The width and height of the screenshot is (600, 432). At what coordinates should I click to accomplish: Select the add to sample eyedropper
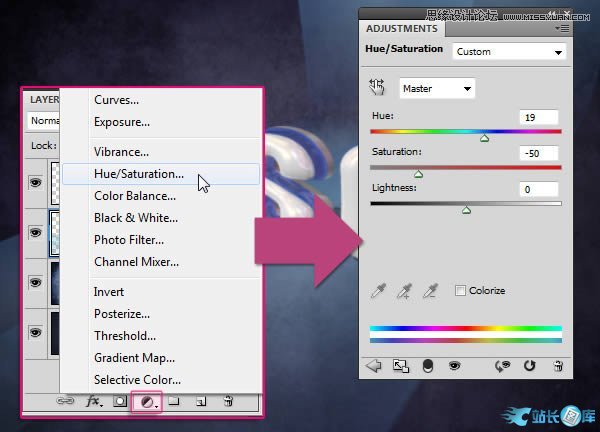click(405, 291)
